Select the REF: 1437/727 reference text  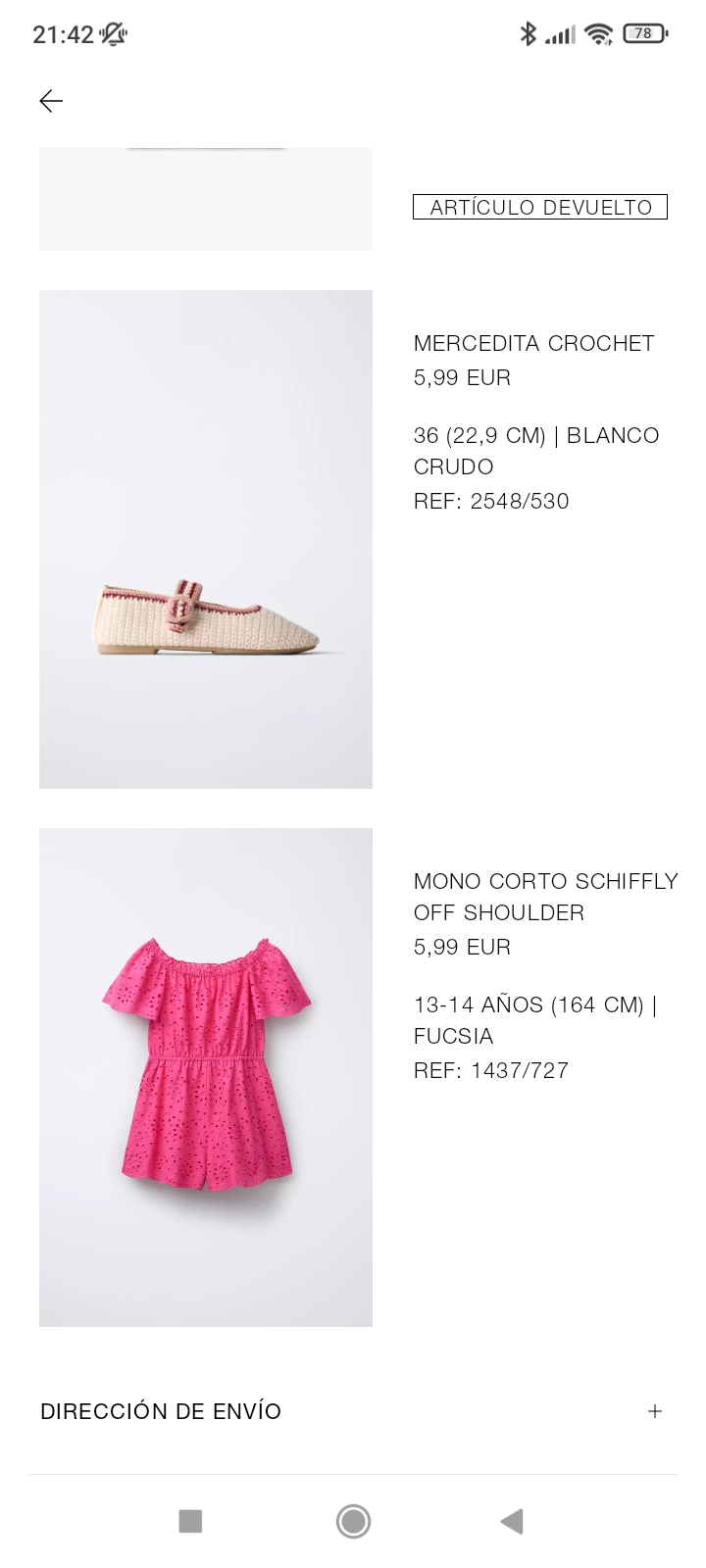491,1070
